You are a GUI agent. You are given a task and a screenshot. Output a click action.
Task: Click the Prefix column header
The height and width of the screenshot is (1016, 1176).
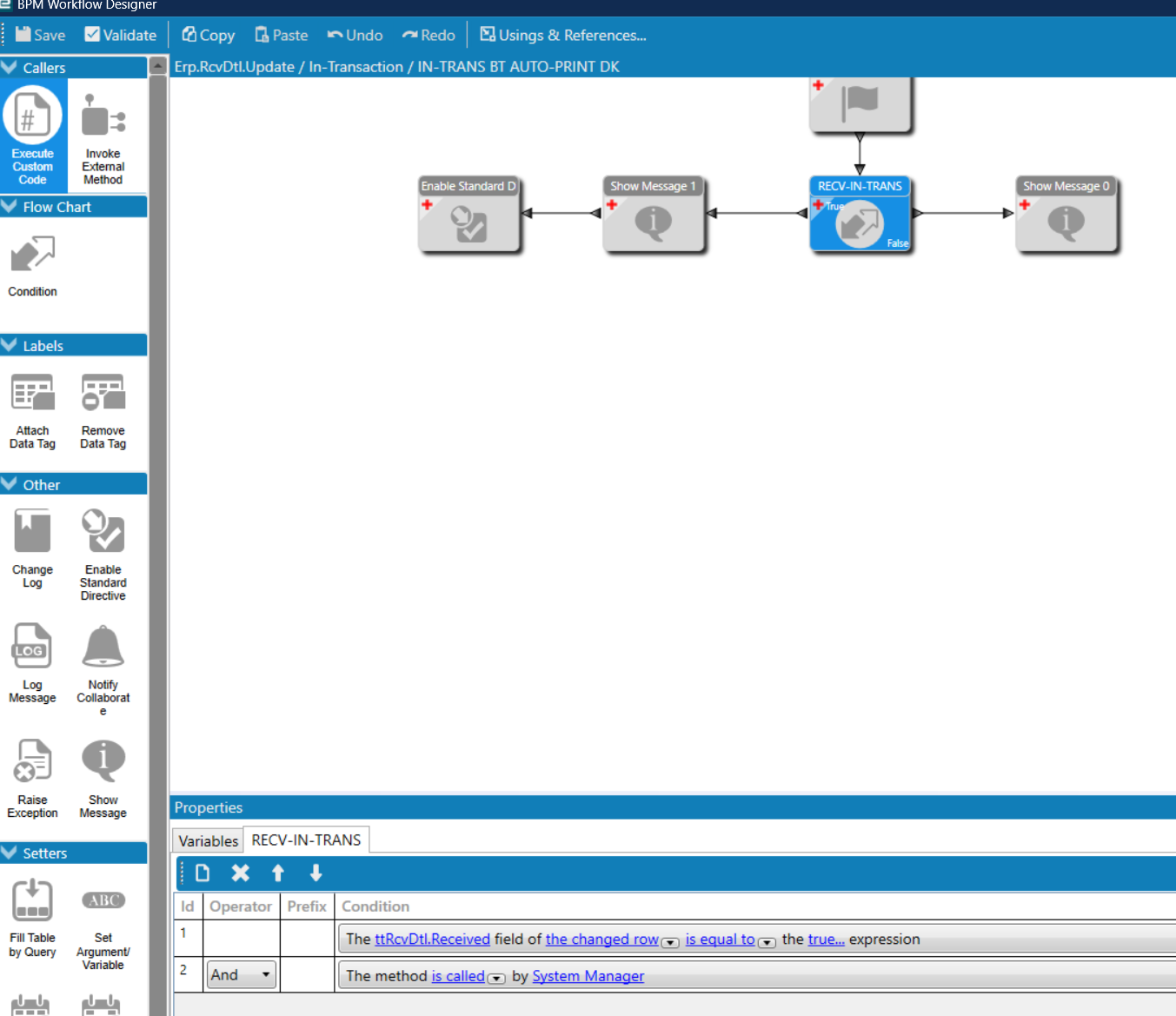click(x=307, y=906)
